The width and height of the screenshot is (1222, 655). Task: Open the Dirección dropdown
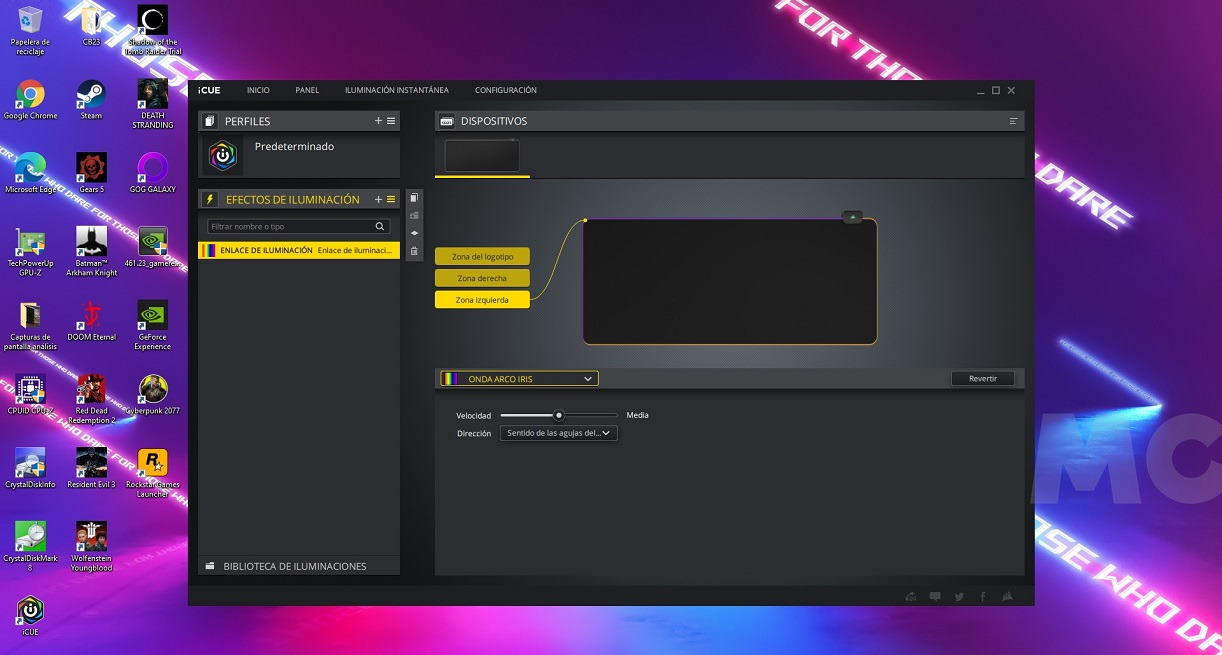point(559,434)
